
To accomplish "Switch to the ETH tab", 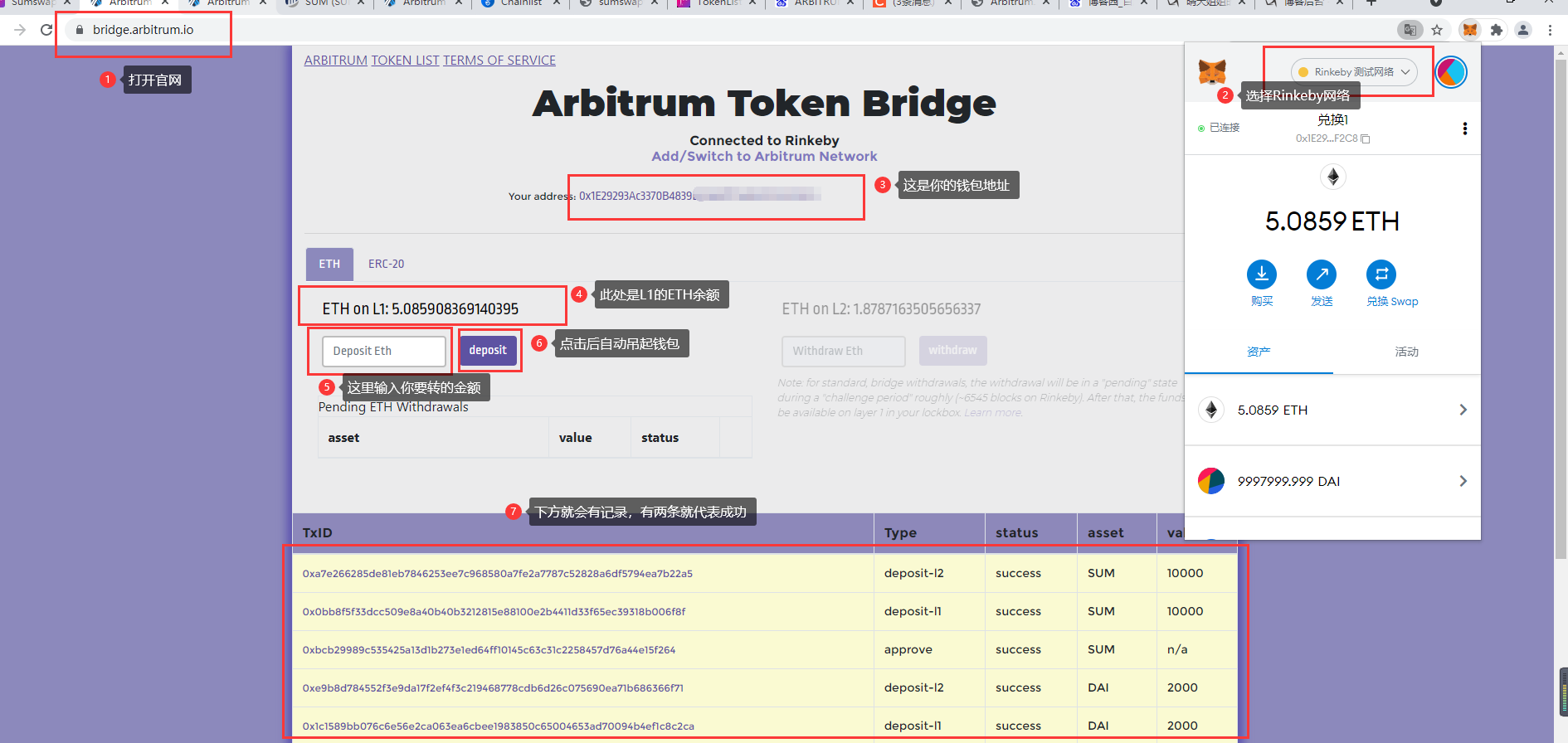I will [329, 264].
